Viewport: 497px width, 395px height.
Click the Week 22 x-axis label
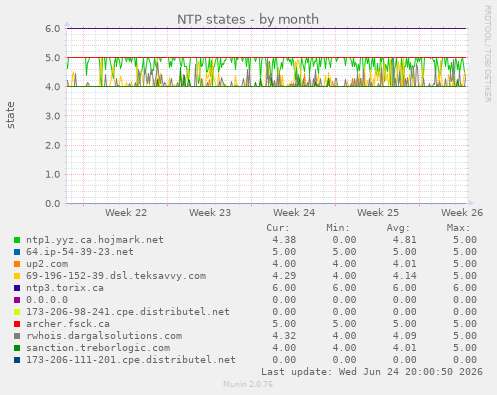(126, 213)
